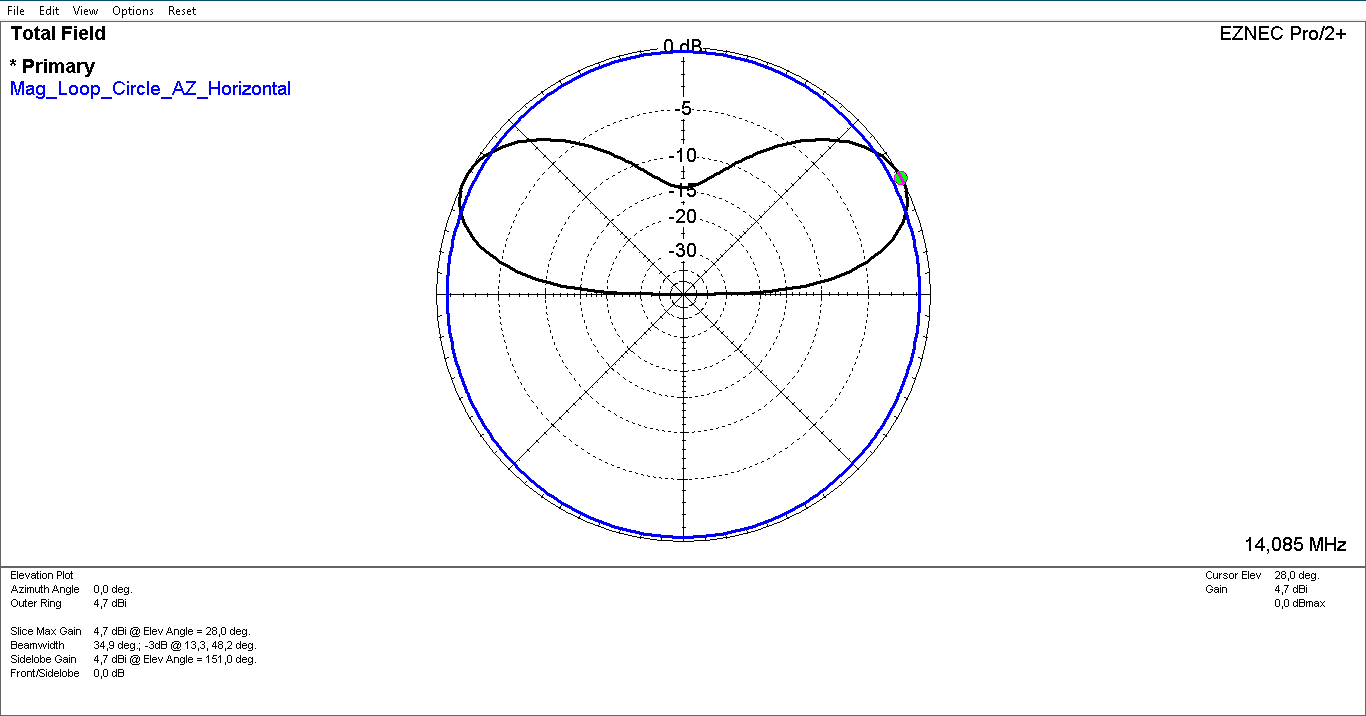Viewport: 1366px width, 716px height.
Task: Open the View menu
Action: point(85,11)
